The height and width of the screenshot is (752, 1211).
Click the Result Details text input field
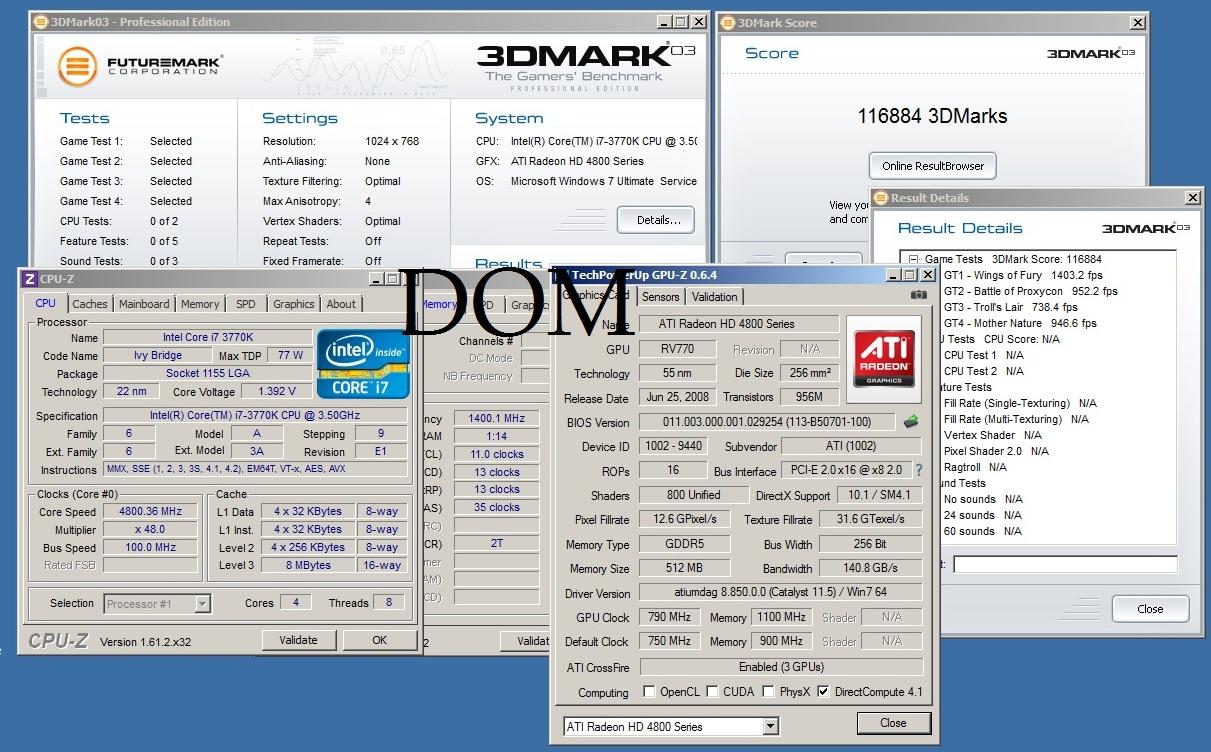[1065, 565]
